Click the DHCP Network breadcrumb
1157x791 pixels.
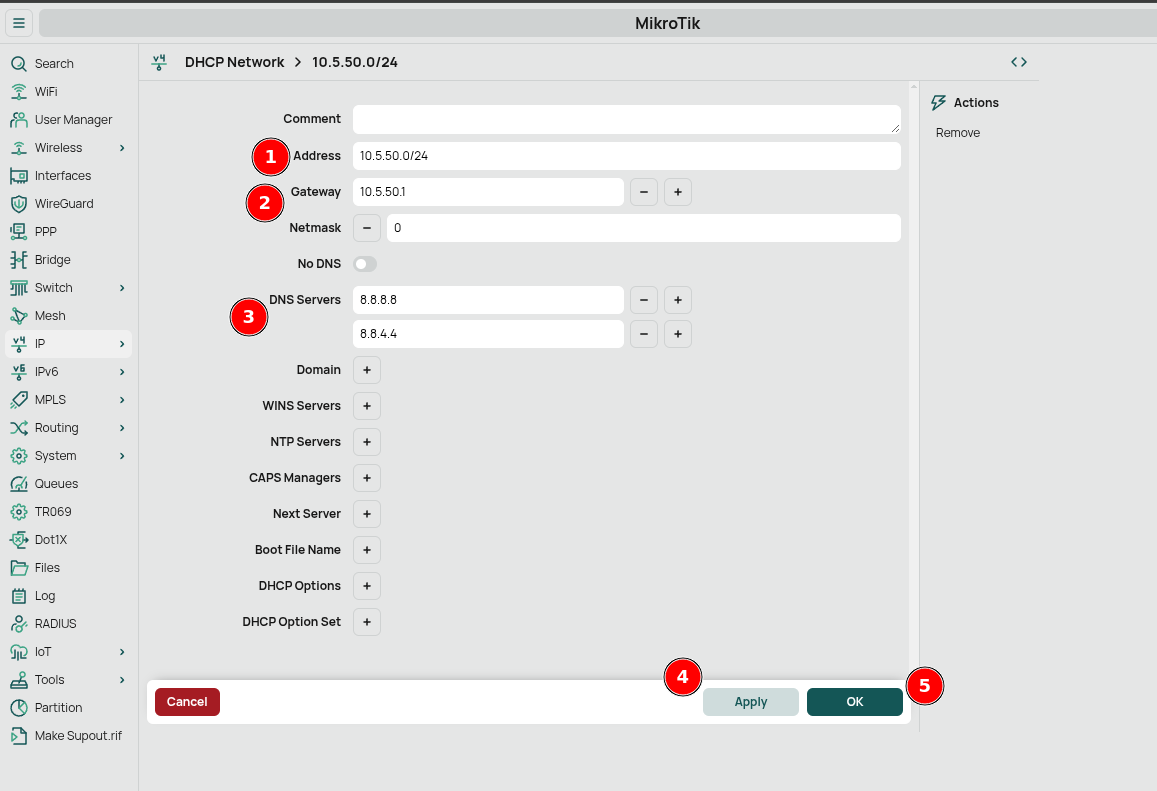[x=233, y=61]
